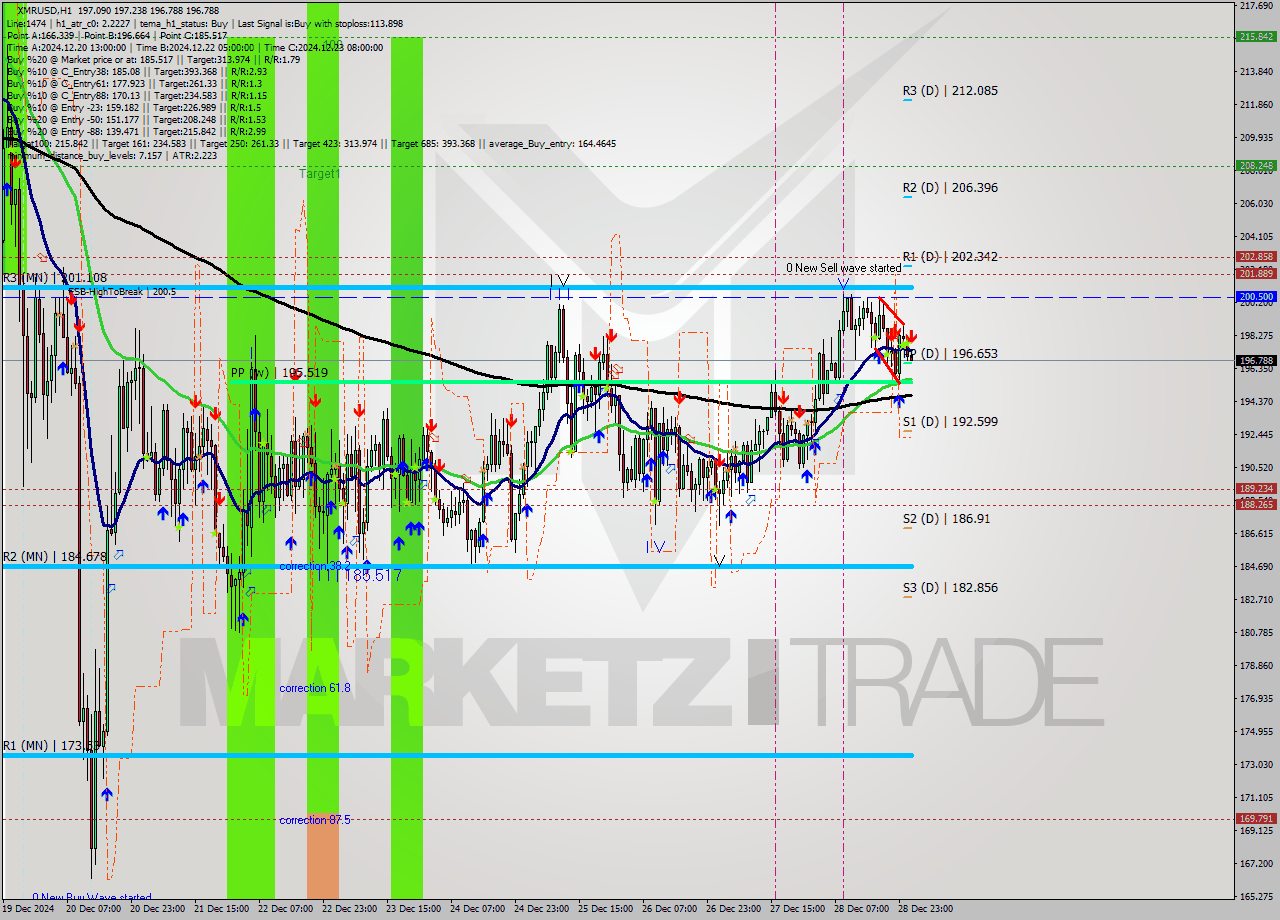1280x920 pixels.
Task: Click the 'correction 61.8' label
Action: tap(315, 688)
